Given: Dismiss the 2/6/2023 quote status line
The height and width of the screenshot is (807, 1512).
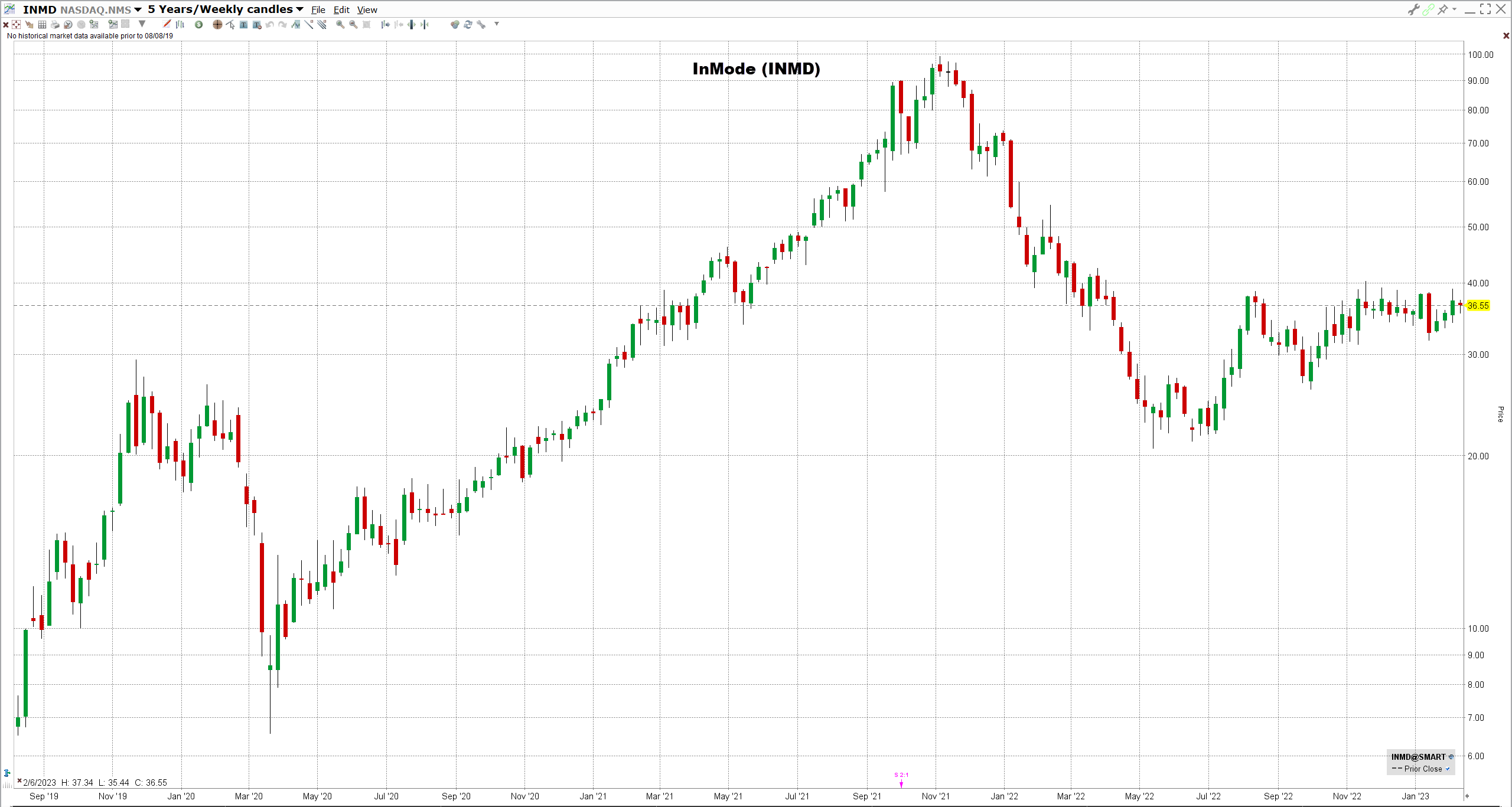Looking at the screenshot, I should tap(19, 781).
